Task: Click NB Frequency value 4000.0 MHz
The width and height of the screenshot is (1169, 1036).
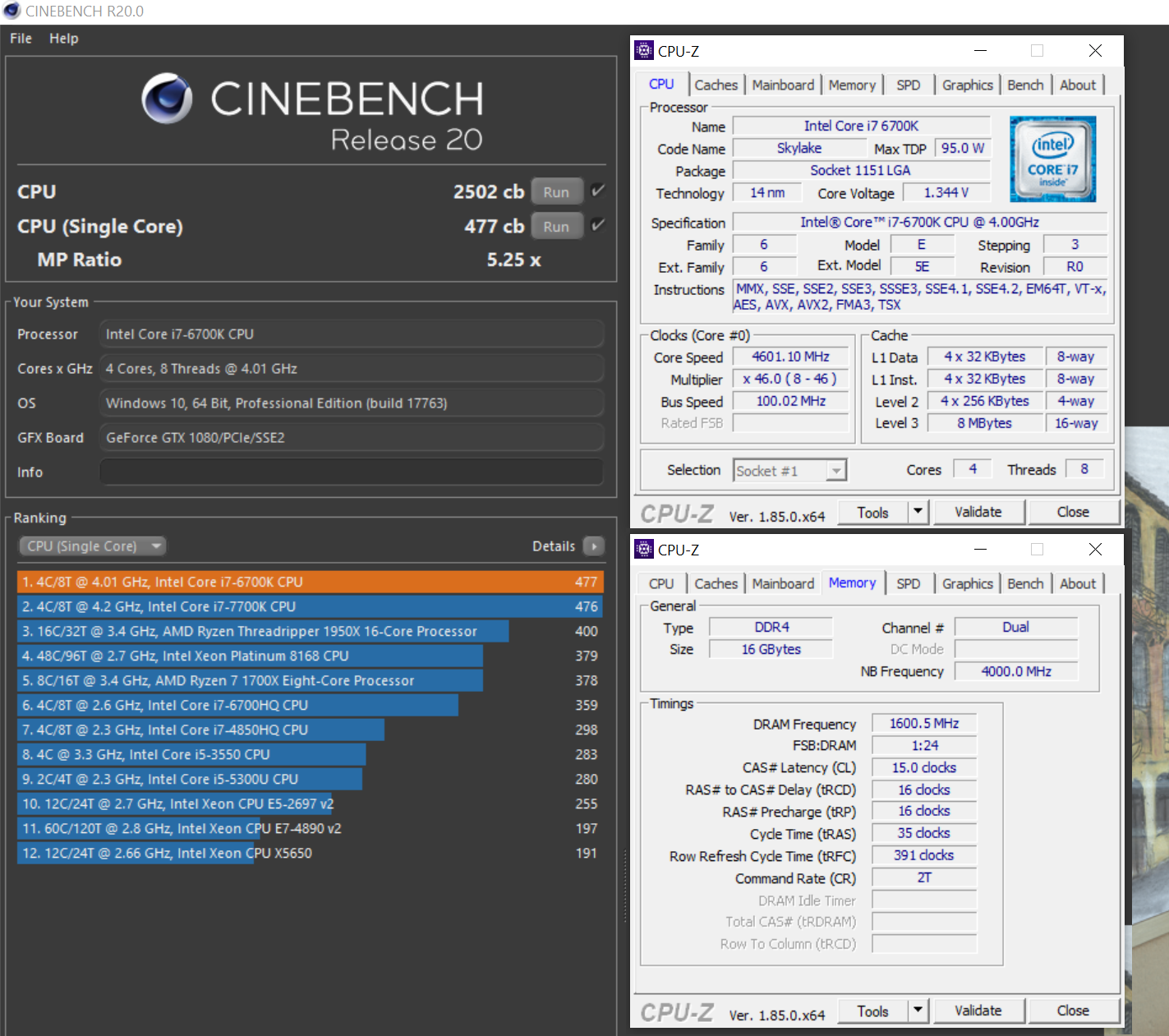Action: pyautogui.click(x=1016, y=671)
